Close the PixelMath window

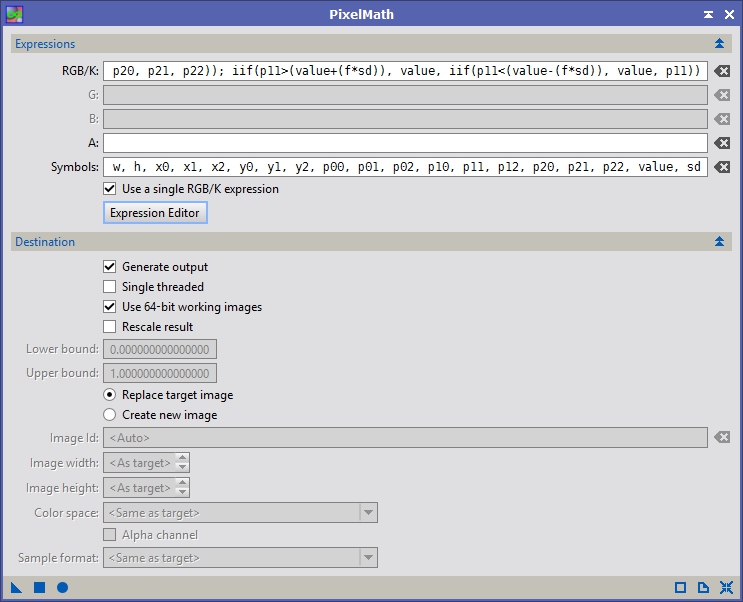click(729, 15)
